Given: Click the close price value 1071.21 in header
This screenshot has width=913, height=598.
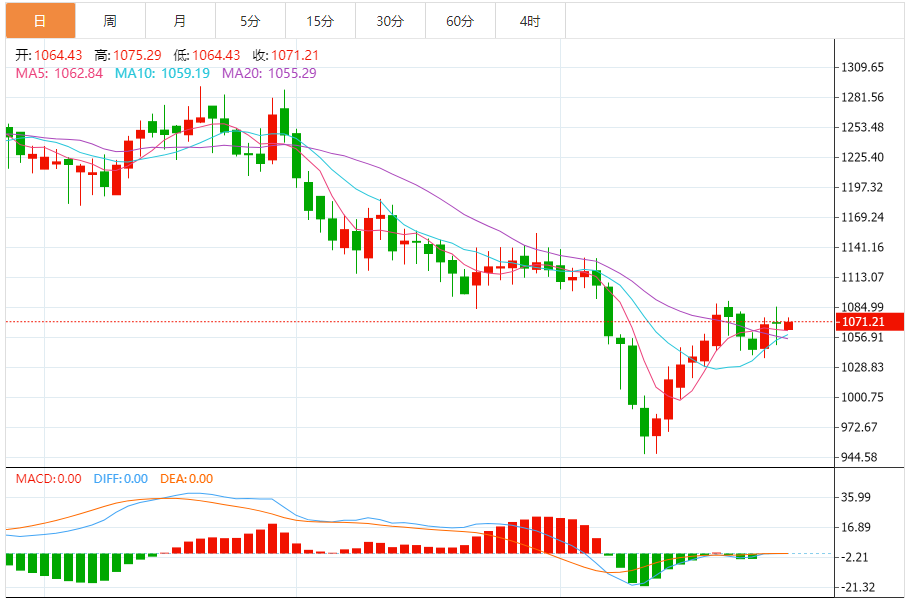Looking at the screenshot, I should (x=295, y=55).
